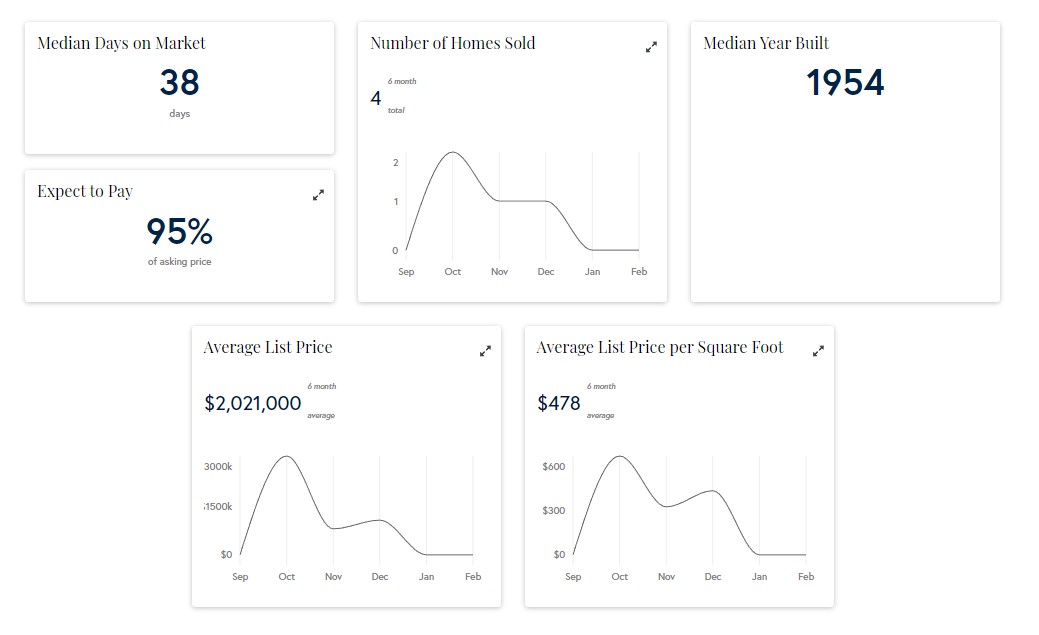Click the Median Days on Market title
The width and height of the screenshot is (1039, 635).
click(x=121, y=43)
